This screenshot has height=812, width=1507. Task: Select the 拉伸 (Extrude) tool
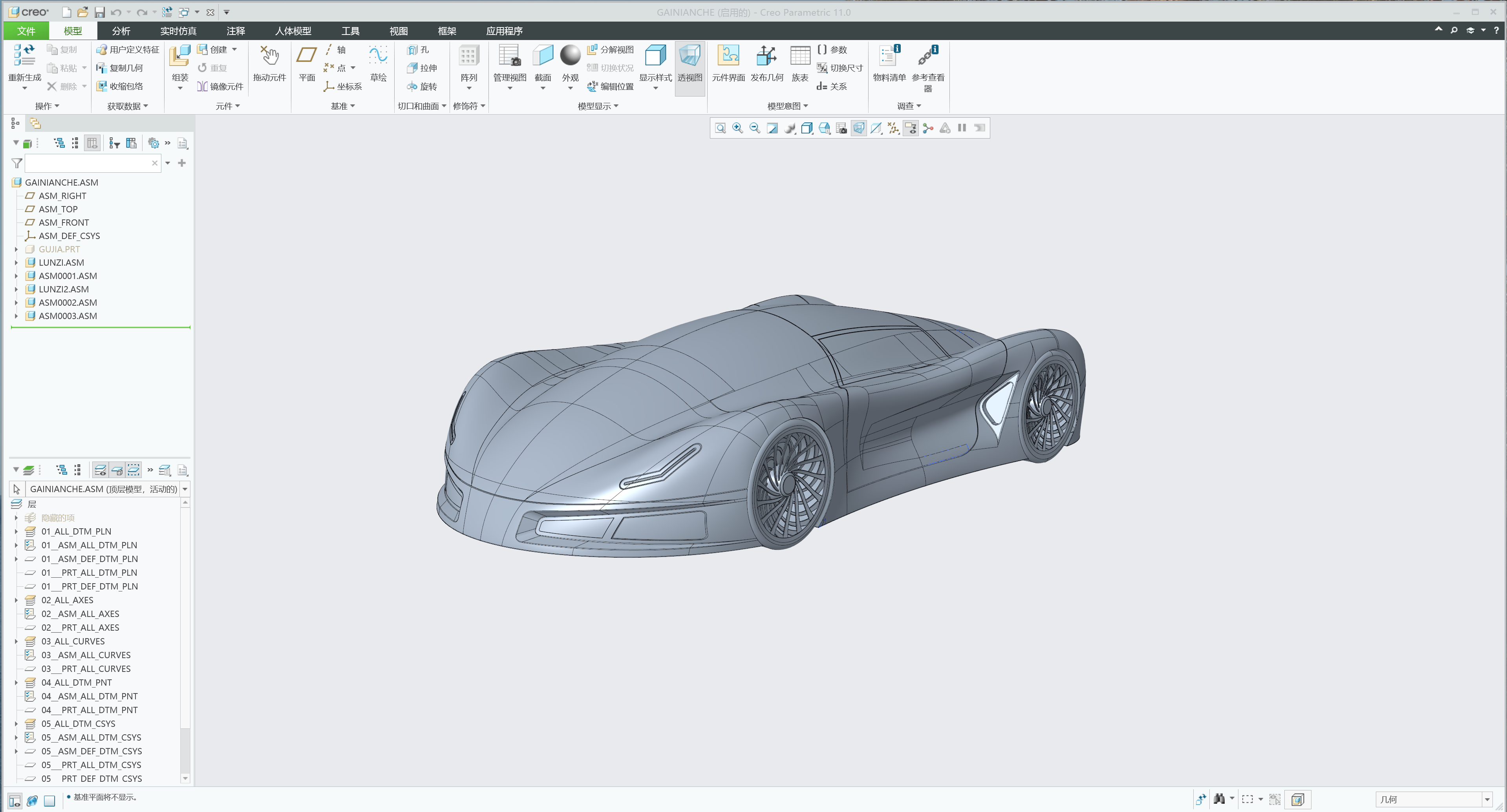pos(422,68)
